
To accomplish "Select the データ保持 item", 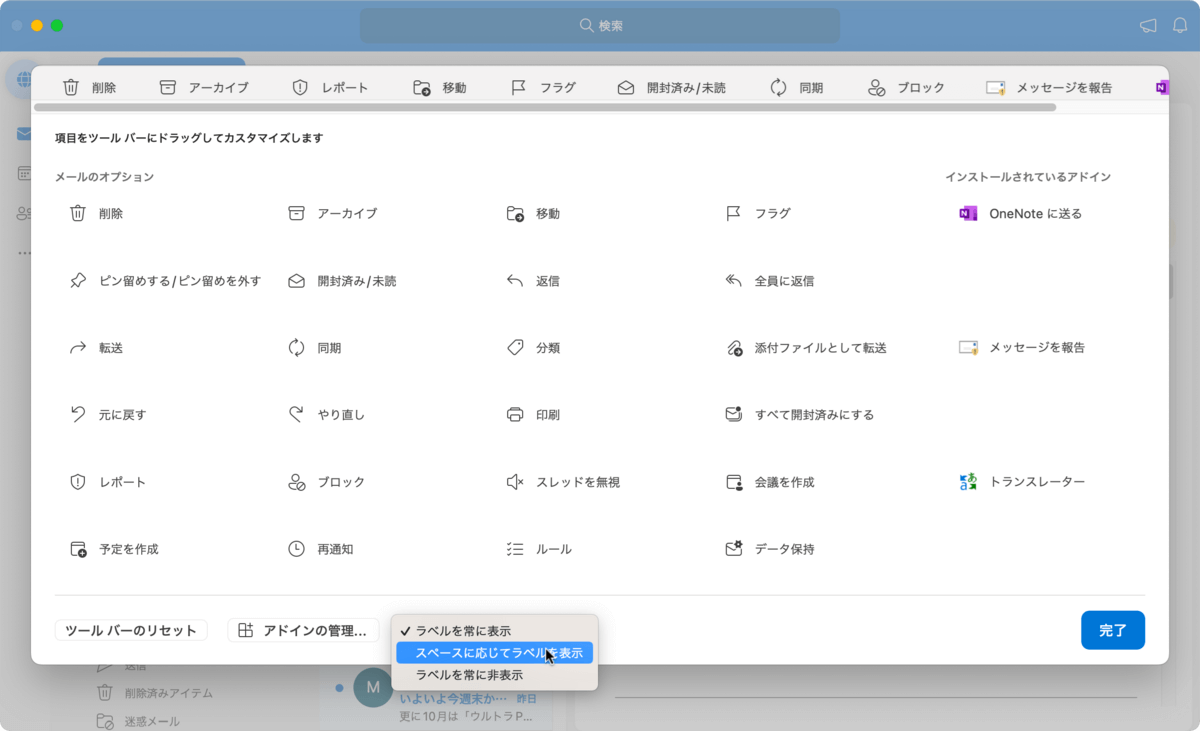I will [x=769, y=549].
